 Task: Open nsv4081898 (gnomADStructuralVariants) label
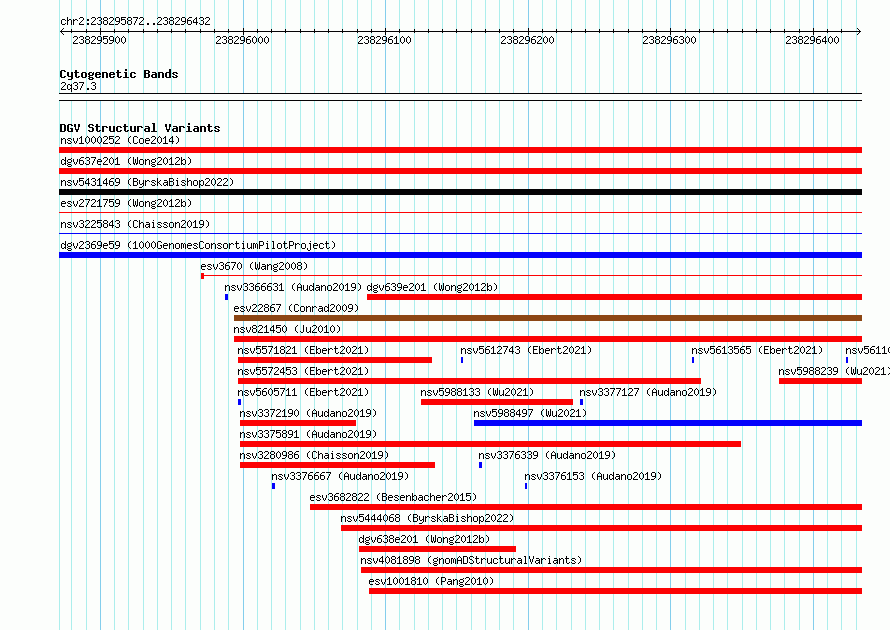472,560
